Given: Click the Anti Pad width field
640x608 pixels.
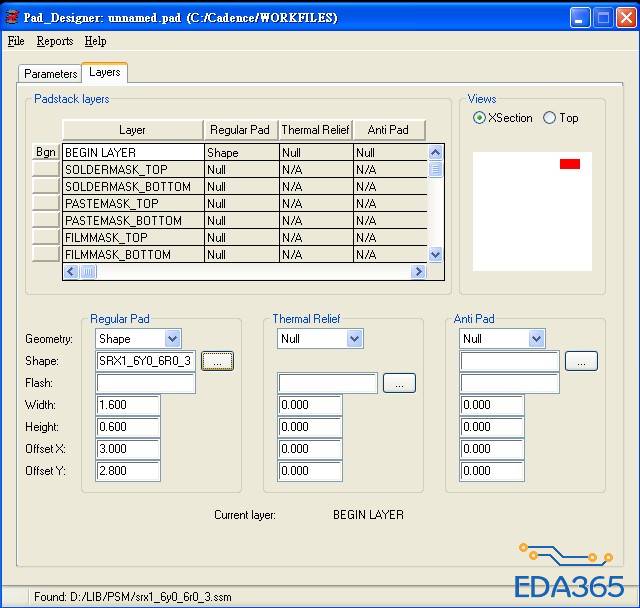Looking at the screenshot, I should 492,405.
